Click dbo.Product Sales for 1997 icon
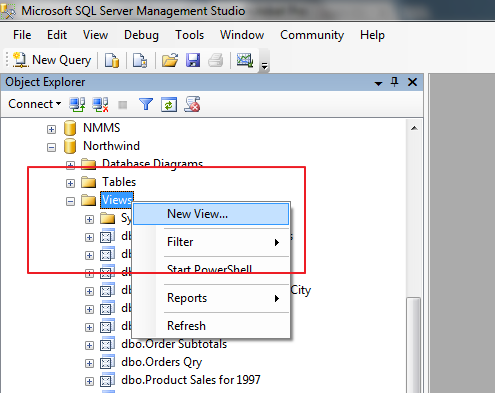495x393 pixels. click(x=107, y=381)
